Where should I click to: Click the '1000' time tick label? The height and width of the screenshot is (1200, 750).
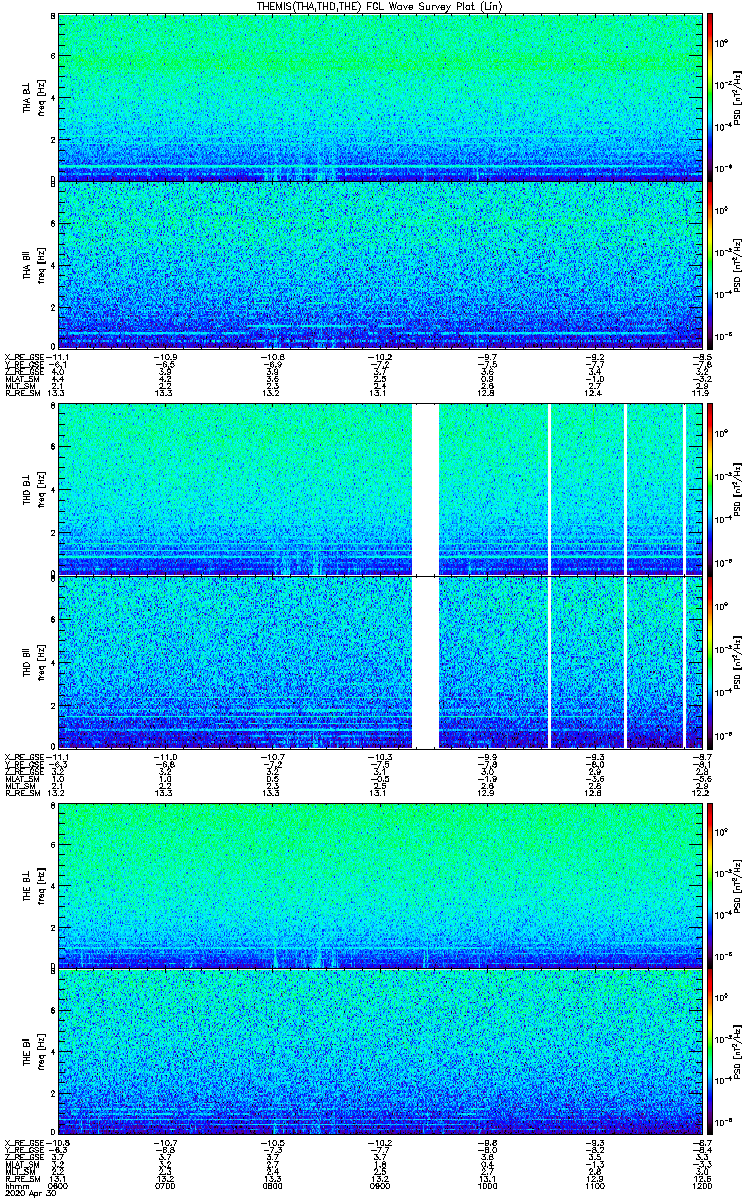point(485,1186)
